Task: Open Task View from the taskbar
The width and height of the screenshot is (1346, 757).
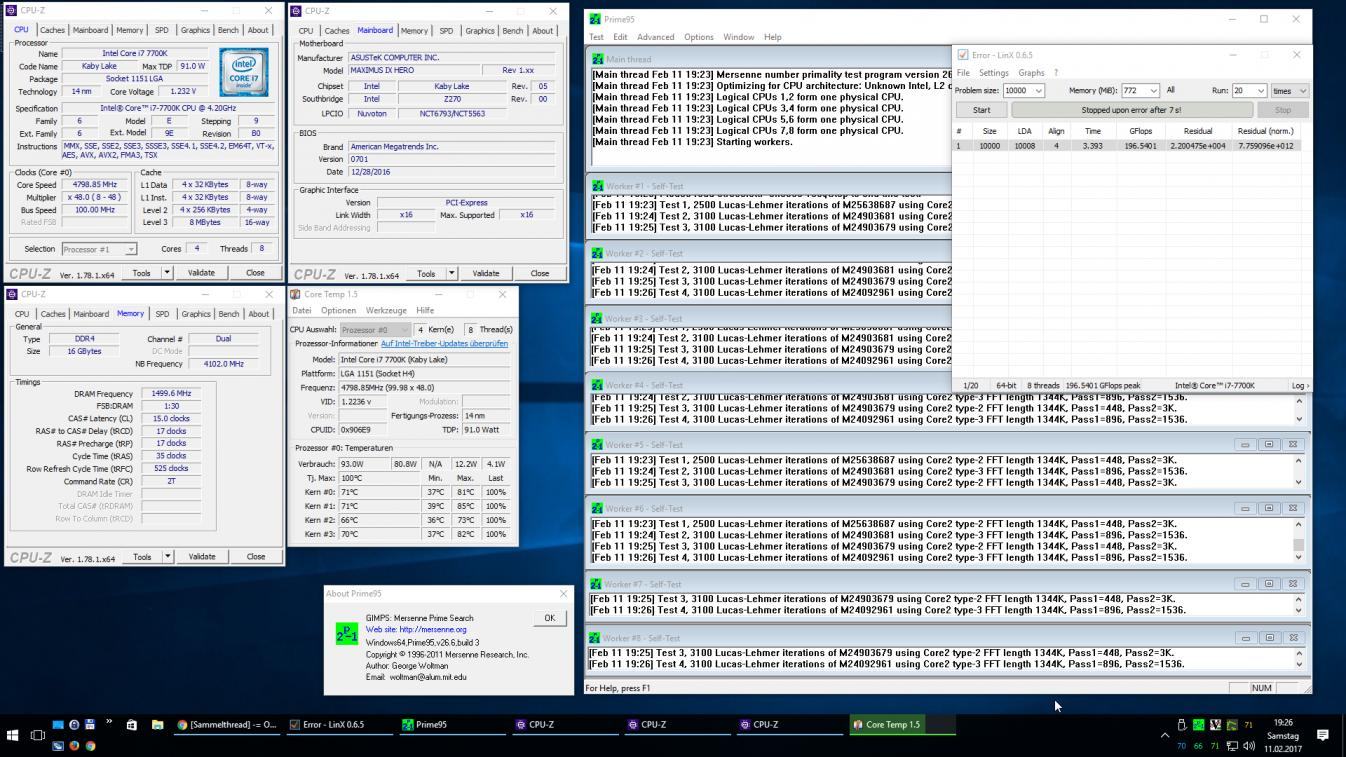Action: click(x=38, y=735)
